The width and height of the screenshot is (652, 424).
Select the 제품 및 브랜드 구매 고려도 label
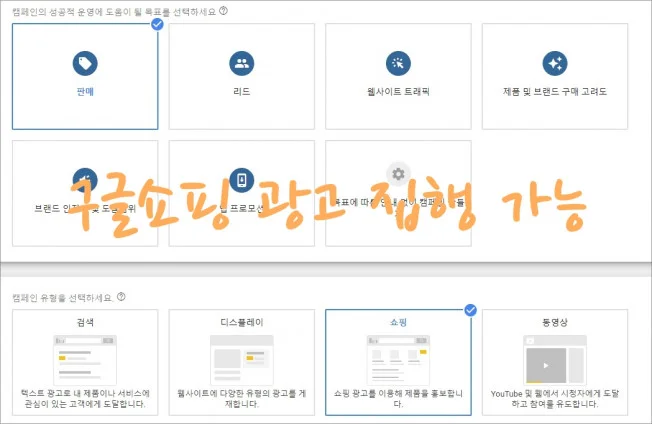pyautogui.click(x=555, y=91)
